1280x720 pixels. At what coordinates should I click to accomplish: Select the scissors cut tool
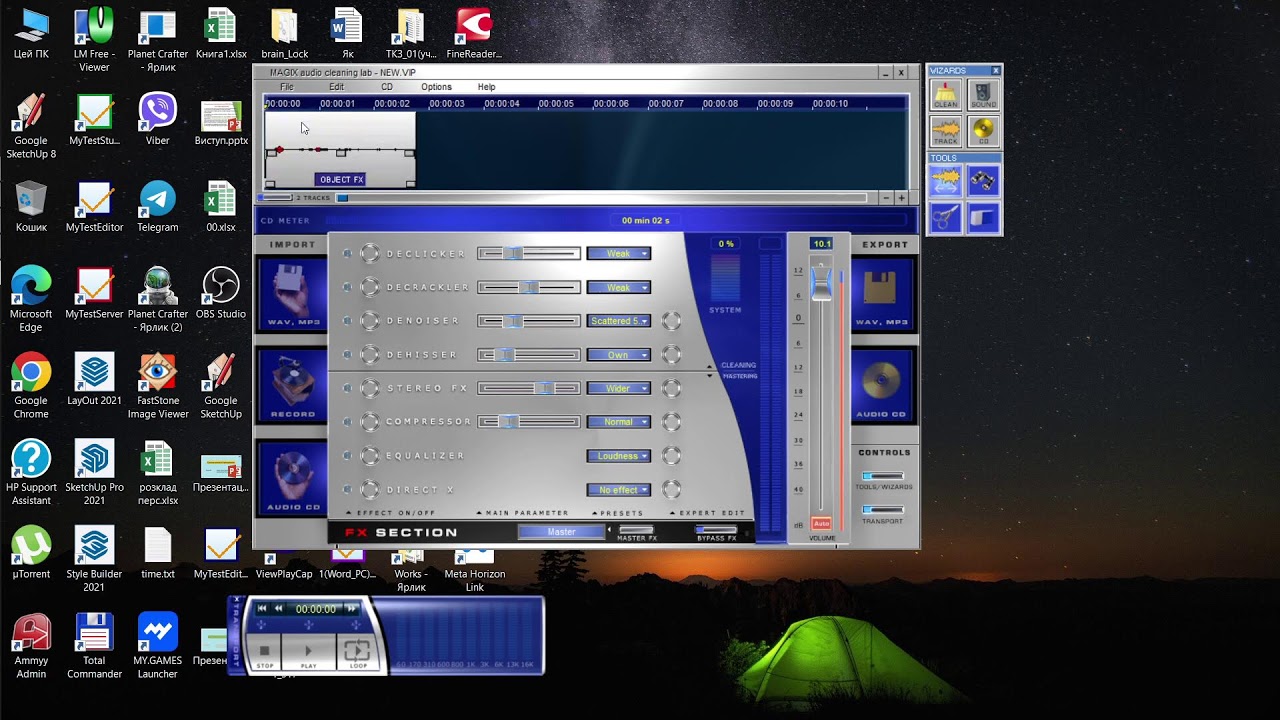[x=945, y=217]
